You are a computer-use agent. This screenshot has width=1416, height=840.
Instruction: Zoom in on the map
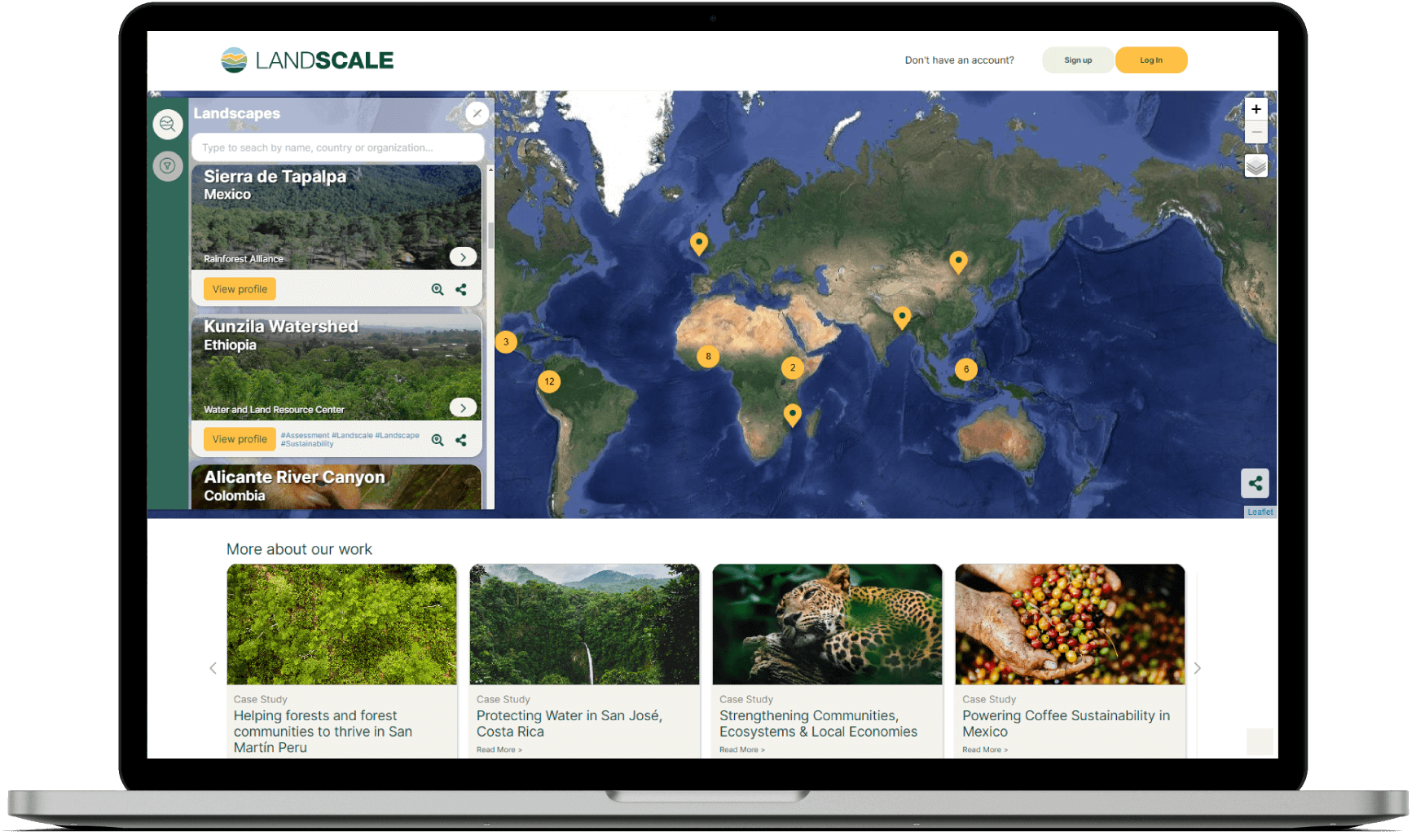(x=1255, y=109)
